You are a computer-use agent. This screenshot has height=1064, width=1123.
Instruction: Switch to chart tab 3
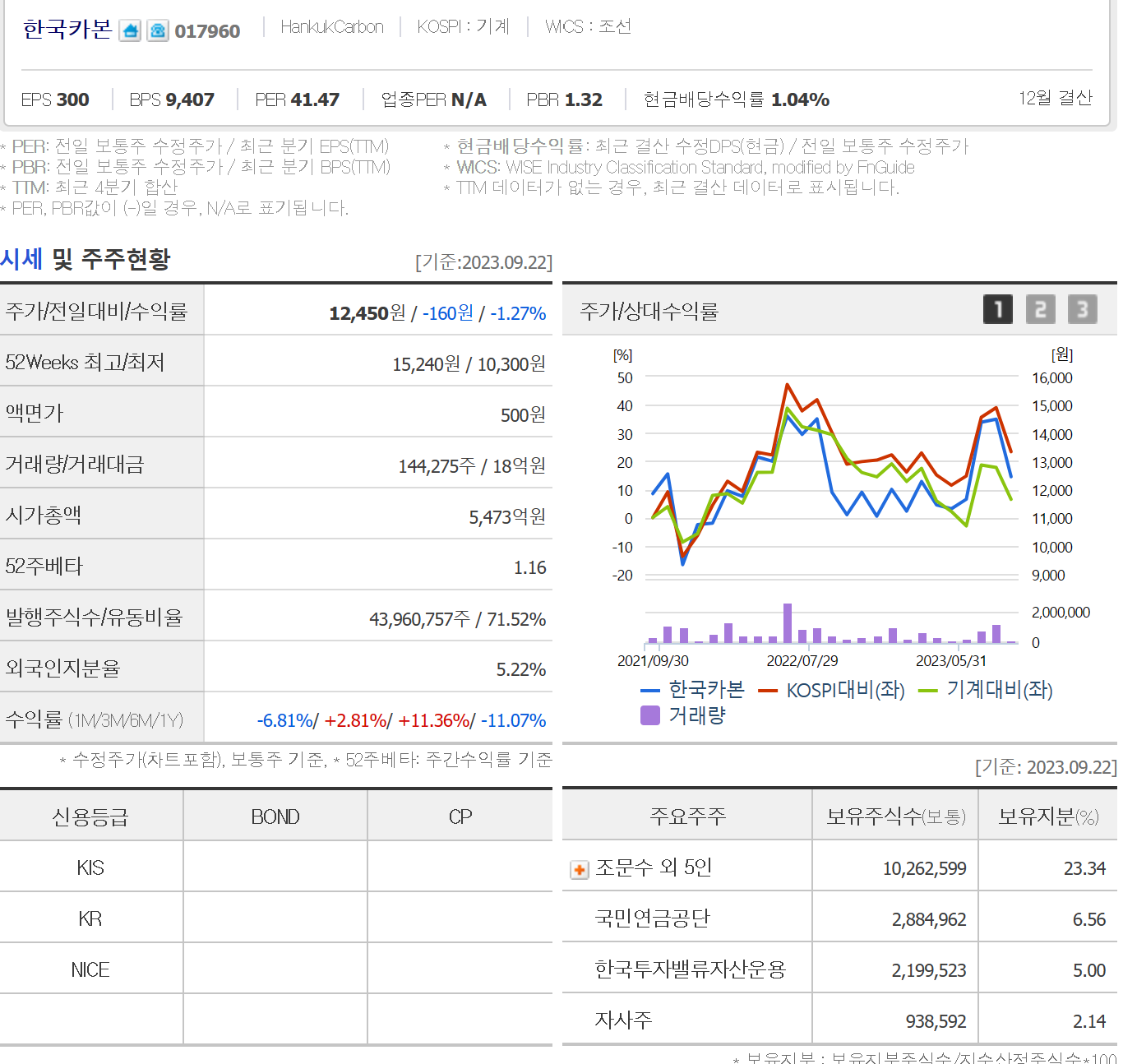(1082, 309)
